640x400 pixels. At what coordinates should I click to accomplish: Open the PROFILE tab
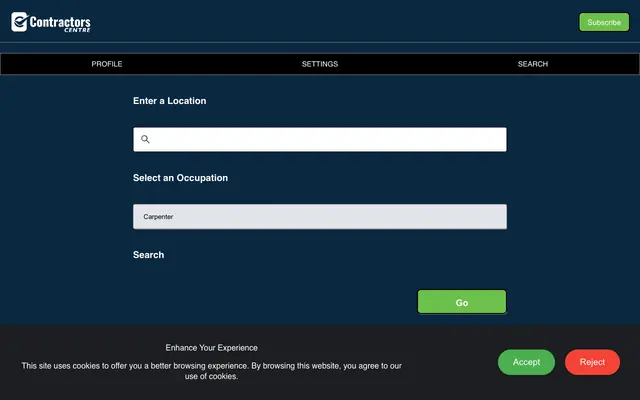107,64
